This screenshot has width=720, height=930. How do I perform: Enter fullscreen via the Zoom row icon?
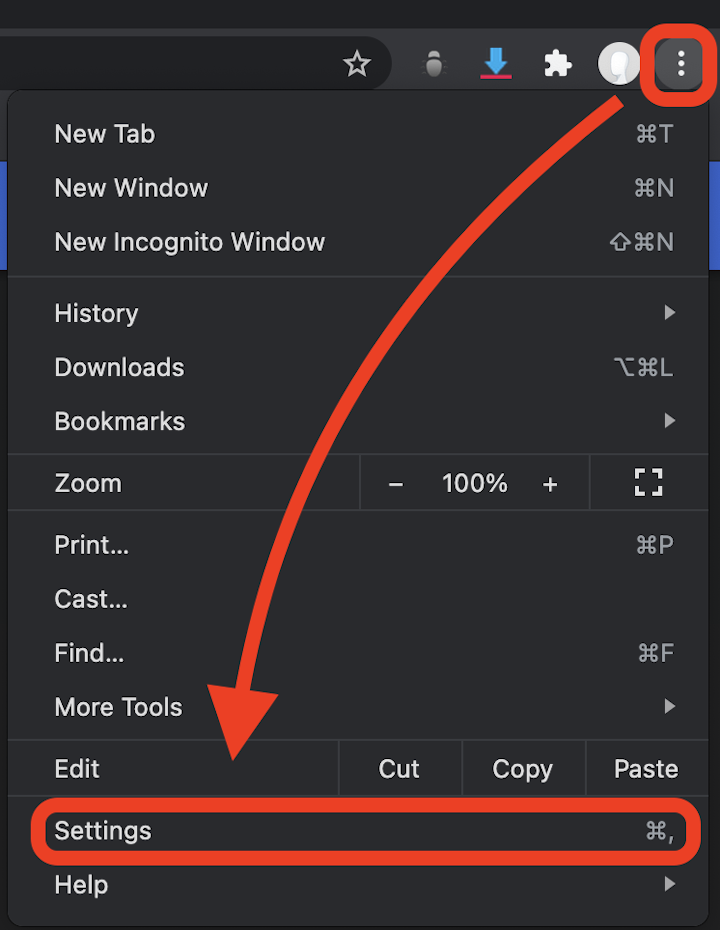(648, 482)
